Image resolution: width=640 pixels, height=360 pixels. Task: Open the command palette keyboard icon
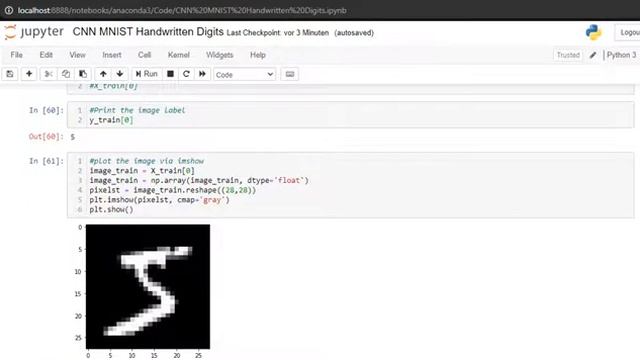(x=290, y=74)
